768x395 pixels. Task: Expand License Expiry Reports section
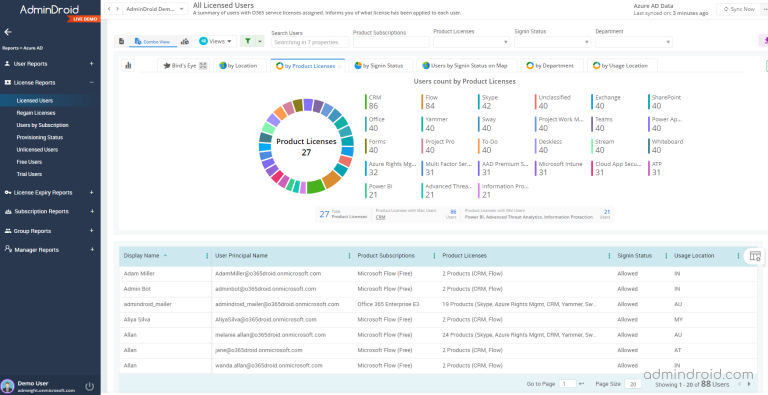92,193
